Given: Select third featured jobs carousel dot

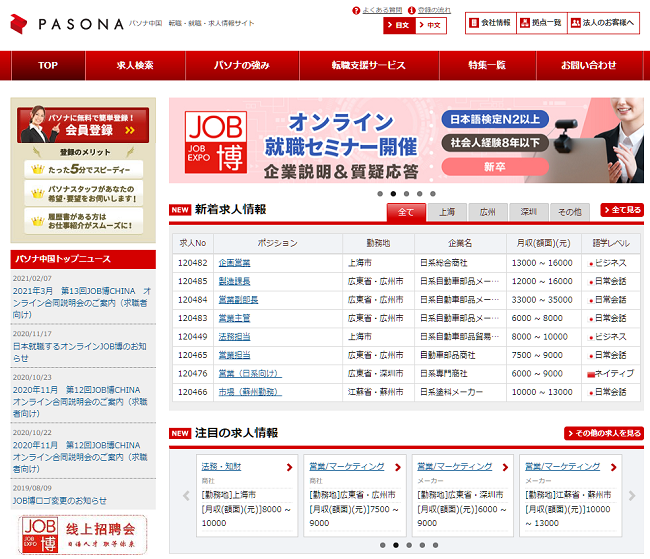Looking at the screenshot, I should (x=409, y=545).
